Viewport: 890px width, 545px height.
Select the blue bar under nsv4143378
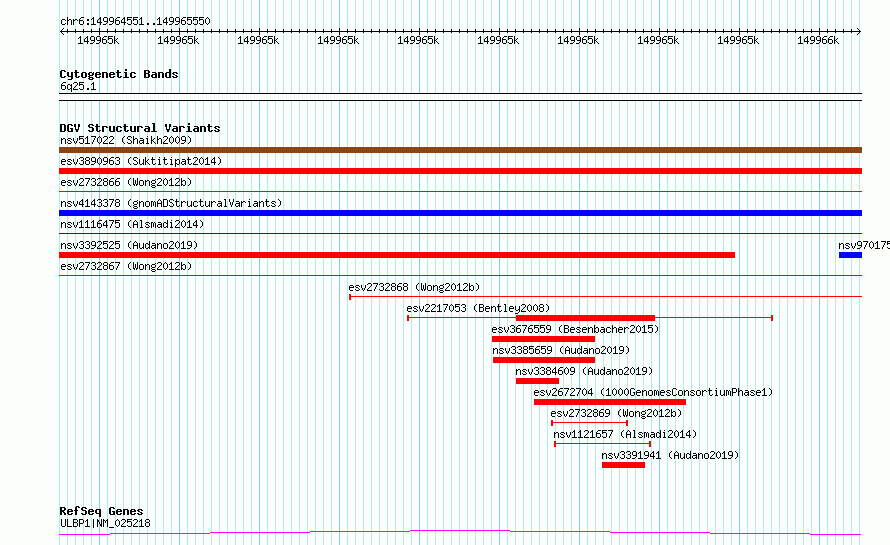(x=460, y=213)
